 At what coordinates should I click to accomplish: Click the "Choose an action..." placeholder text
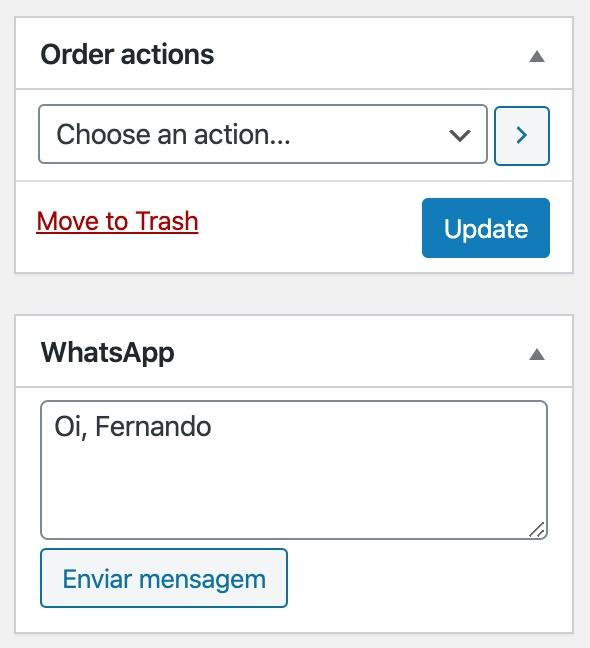click(x=174, y=134)
